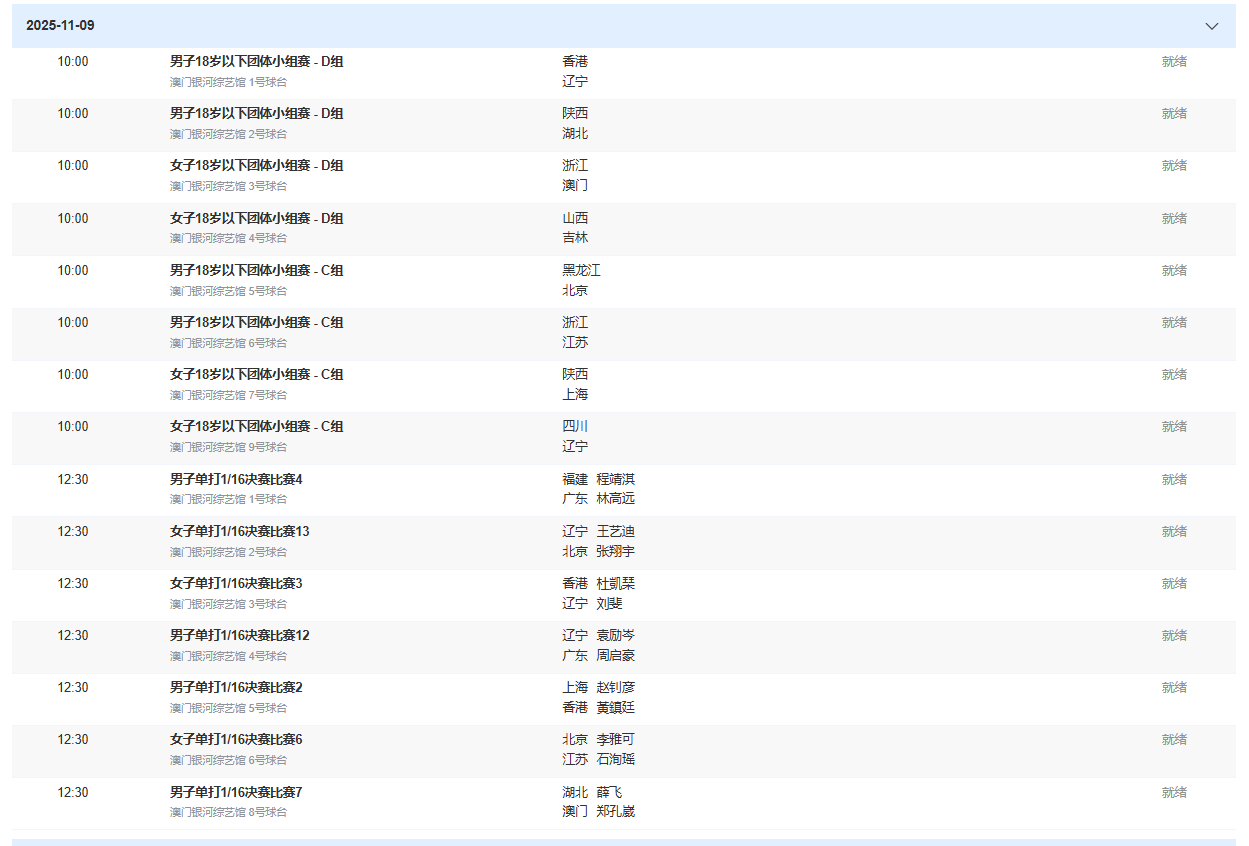This screenshot has height=846, width=1249.
Task: Click player name 石洵瑶
Action: (x=615, y=760)
